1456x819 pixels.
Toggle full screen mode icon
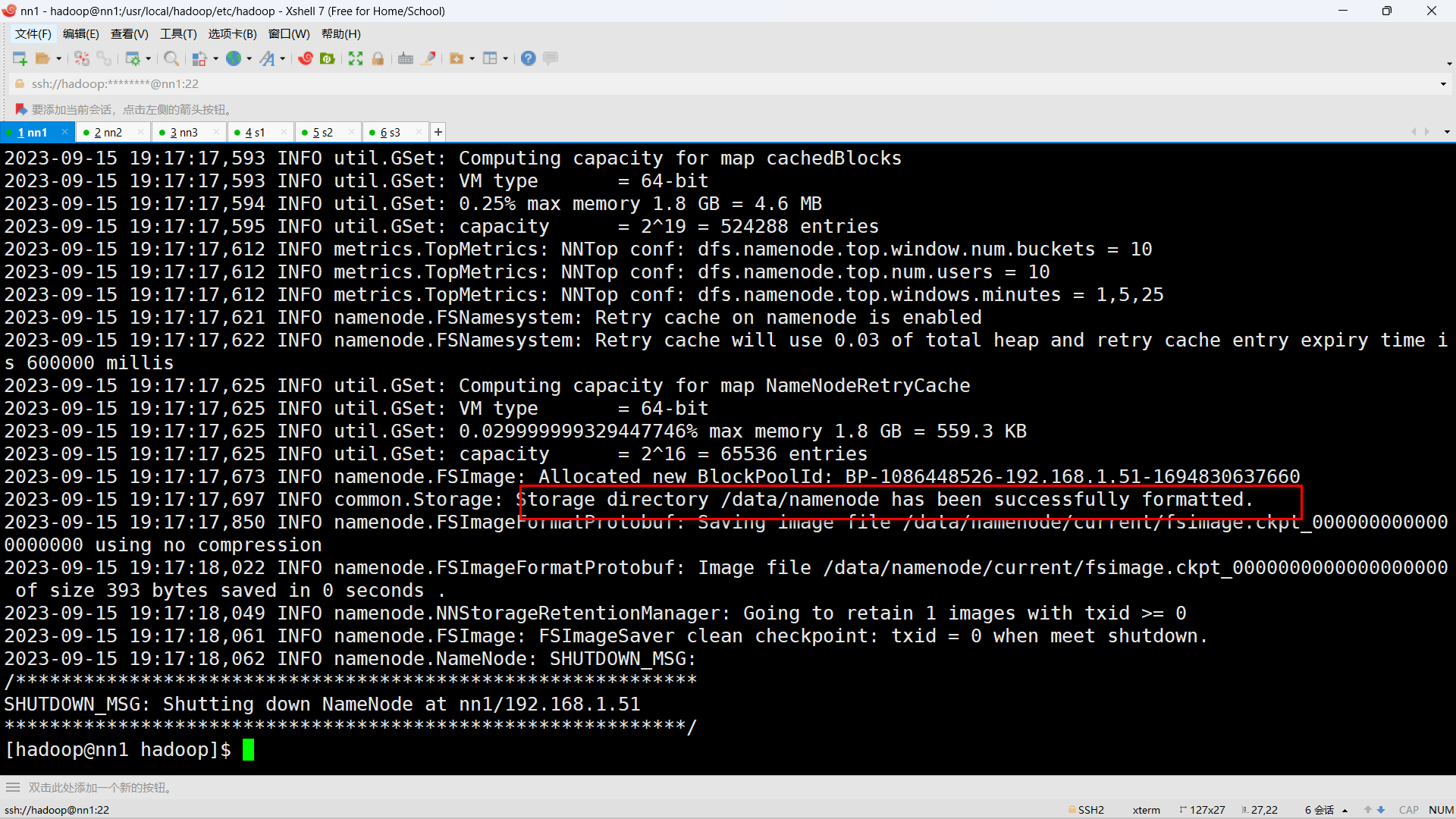[x=356, y=58]
